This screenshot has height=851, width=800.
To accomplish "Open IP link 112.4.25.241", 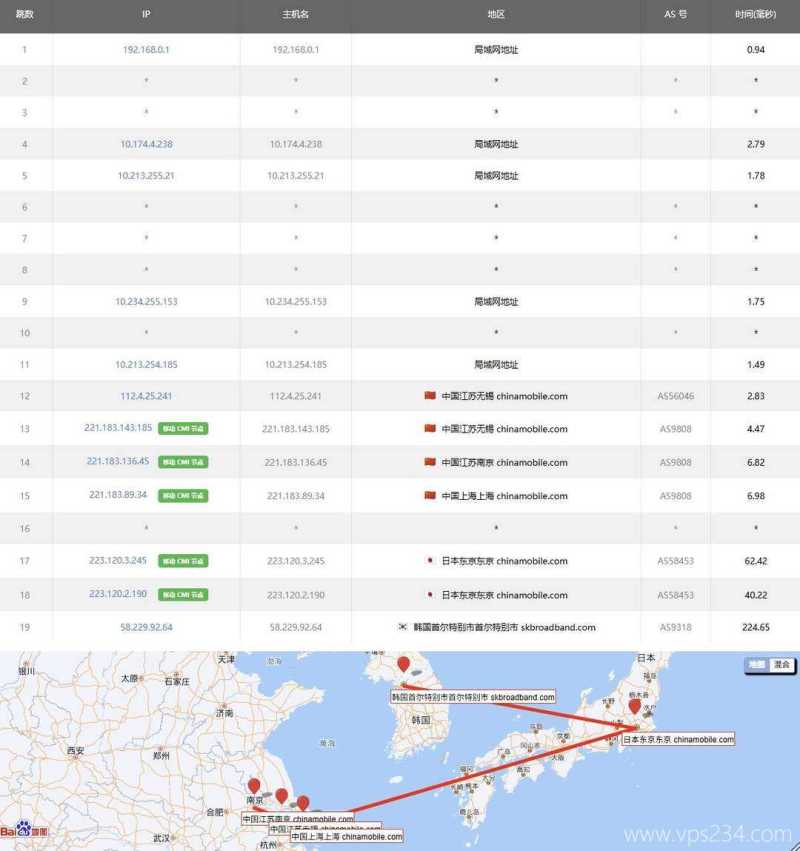I will (x=146, y=396).
